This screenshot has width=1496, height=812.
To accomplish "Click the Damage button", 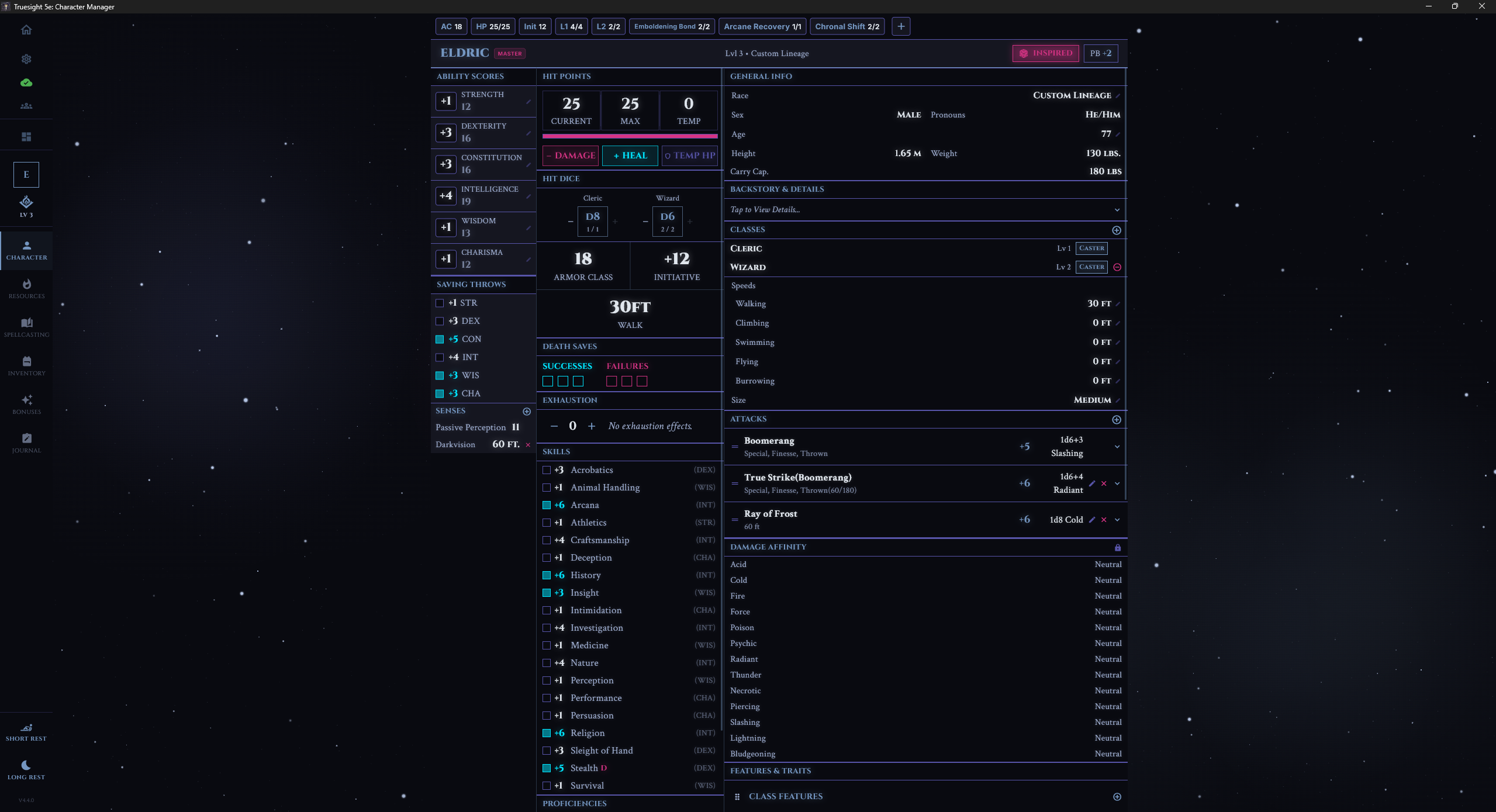I will [x=571, y=156].
